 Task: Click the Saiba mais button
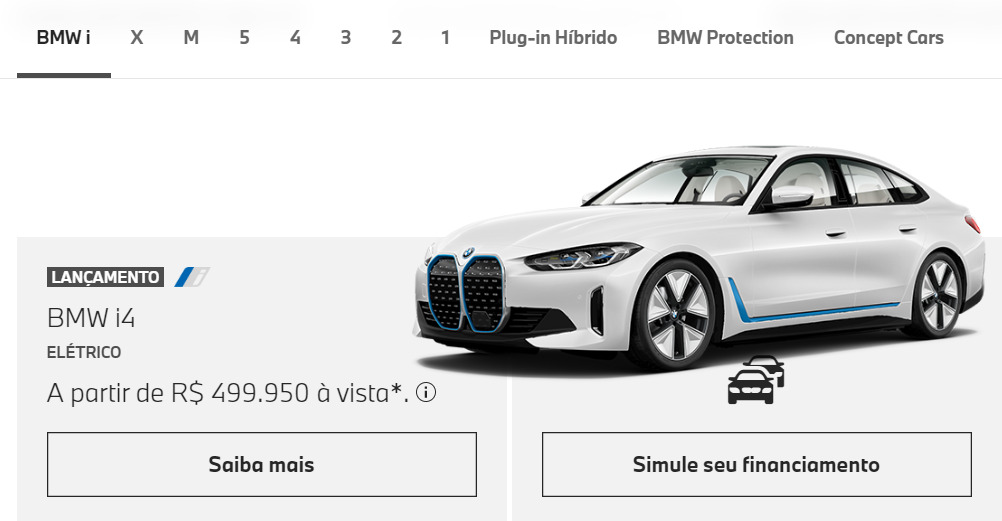pos(262,465)
